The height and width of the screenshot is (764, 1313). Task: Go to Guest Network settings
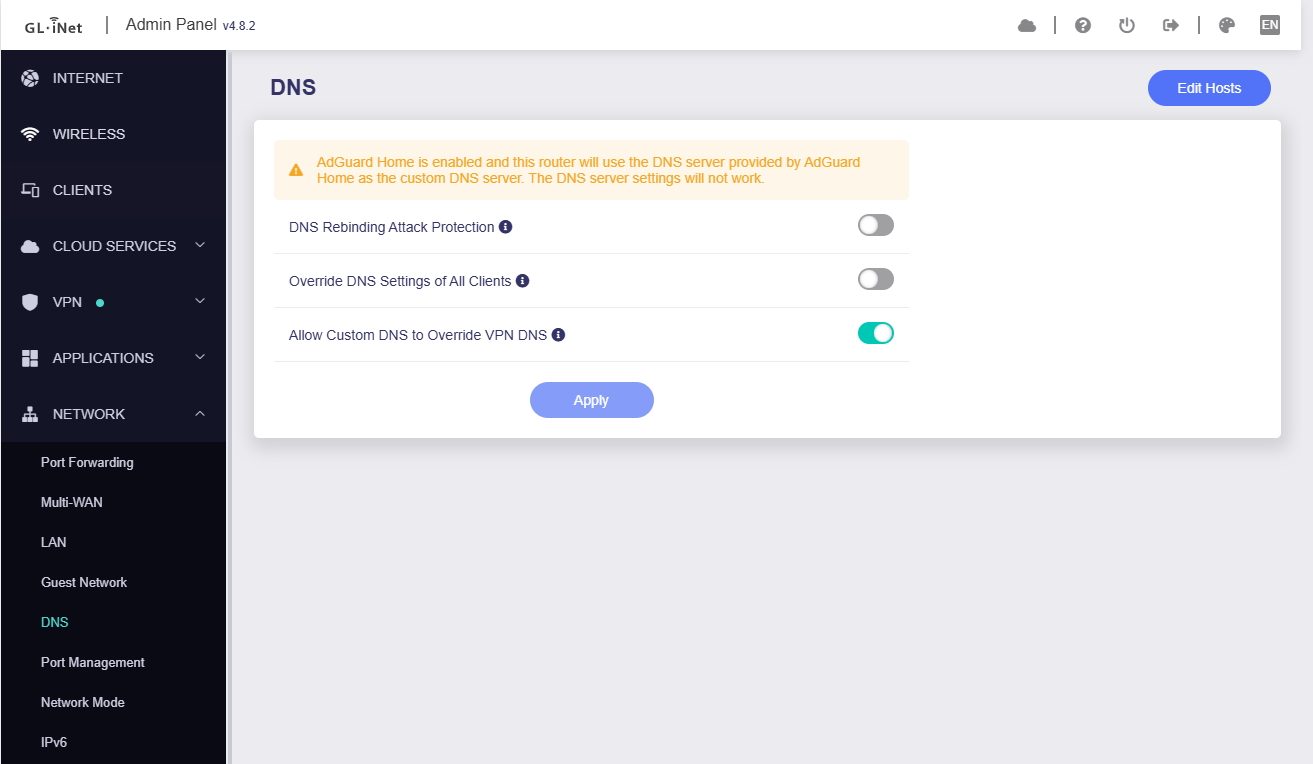tap(84, 582)
